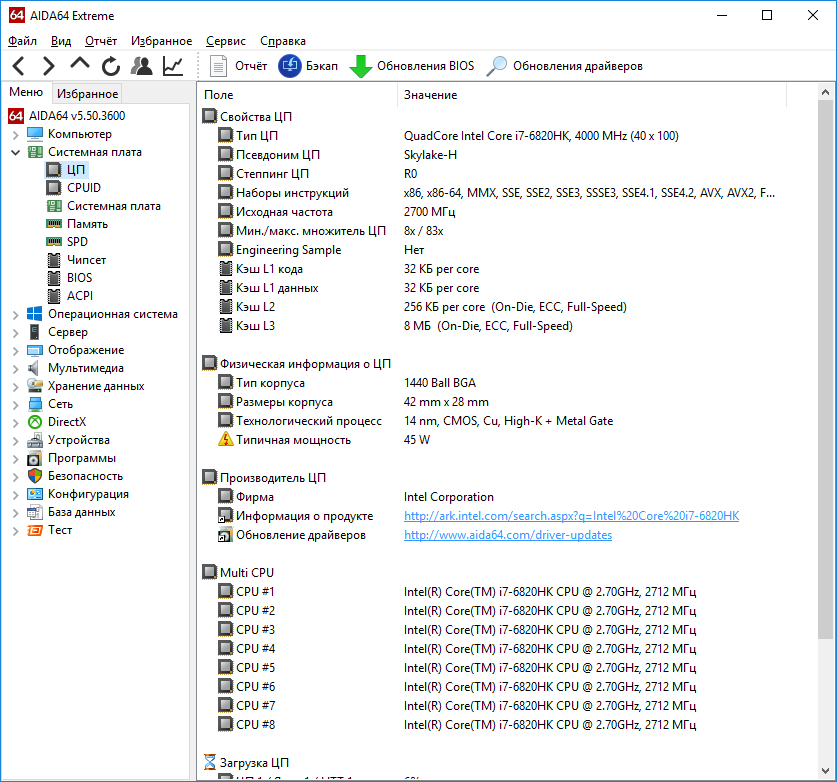The width and height of the screenshot is (837, 782).
Task: Click the Тест benchmark icon
Action: [x=35, y=530]
